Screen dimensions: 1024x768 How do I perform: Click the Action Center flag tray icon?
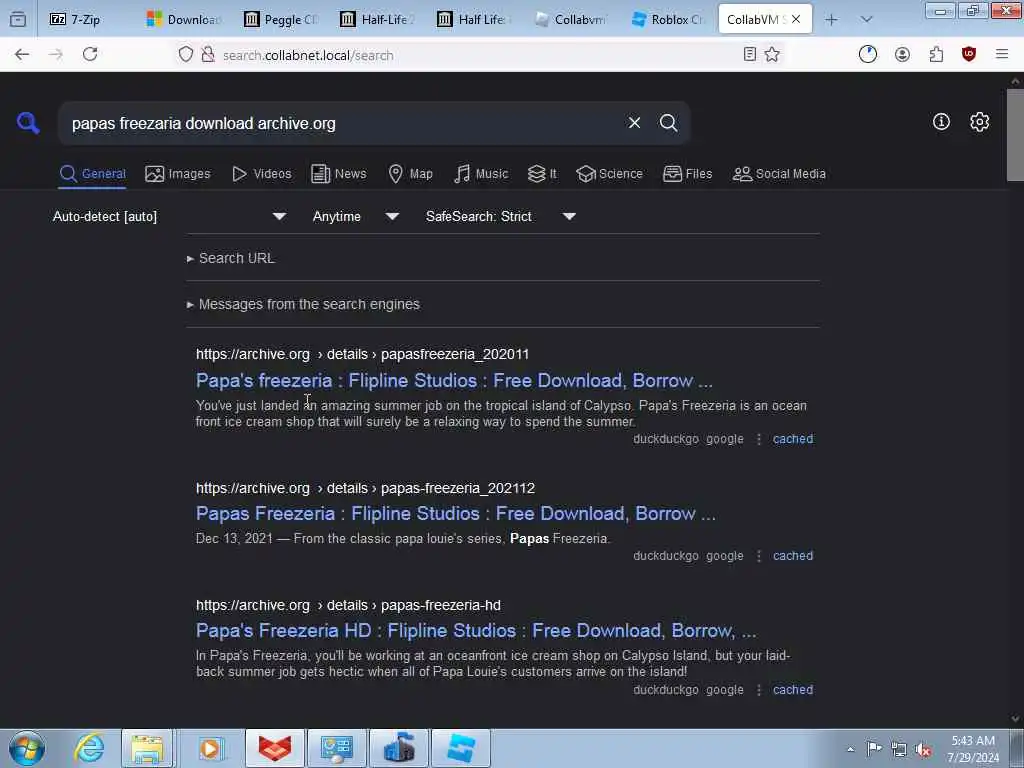874,748
